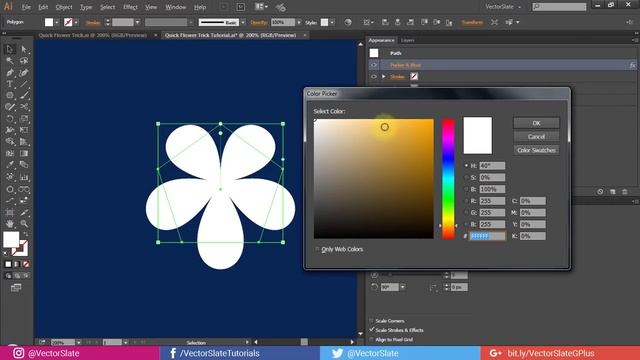Image resolution: width=640 pixels, height=360 pixels.
Task: Switch to the Layers panel tab
Action: coord(407,40)
